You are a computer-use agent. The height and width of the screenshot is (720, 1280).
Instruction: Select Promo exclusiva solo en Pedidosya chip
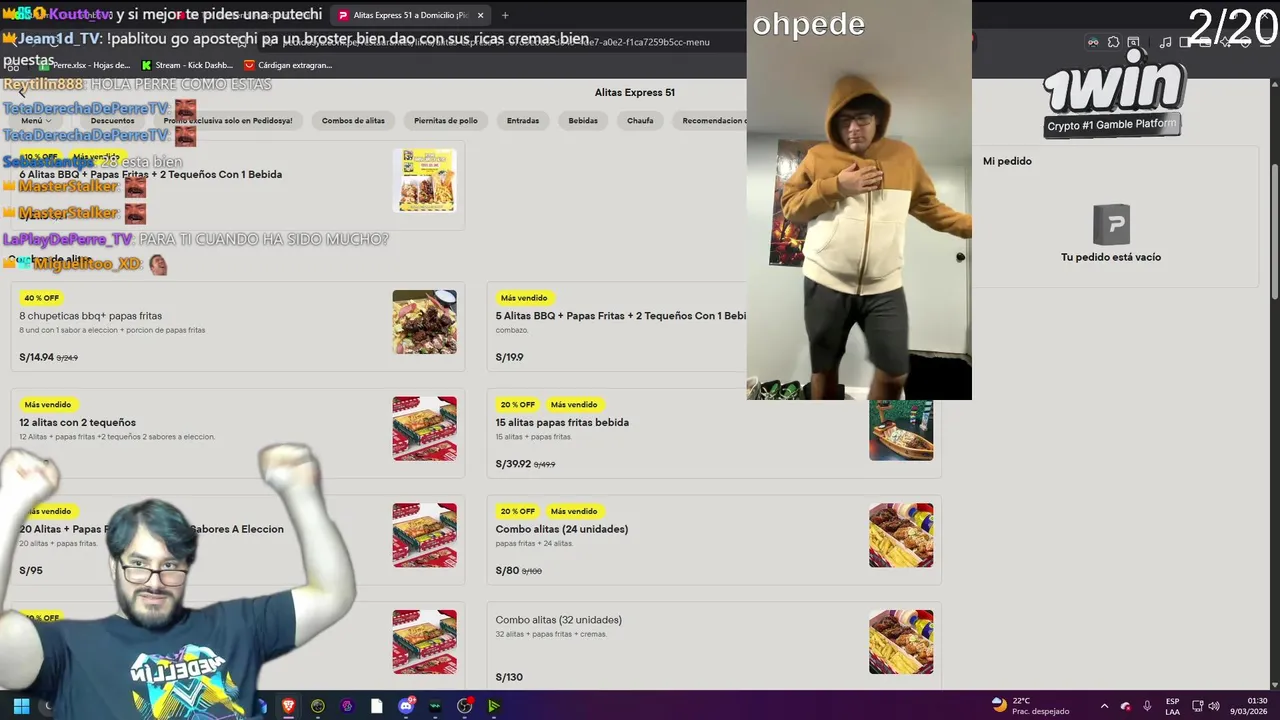click(228, 120)
